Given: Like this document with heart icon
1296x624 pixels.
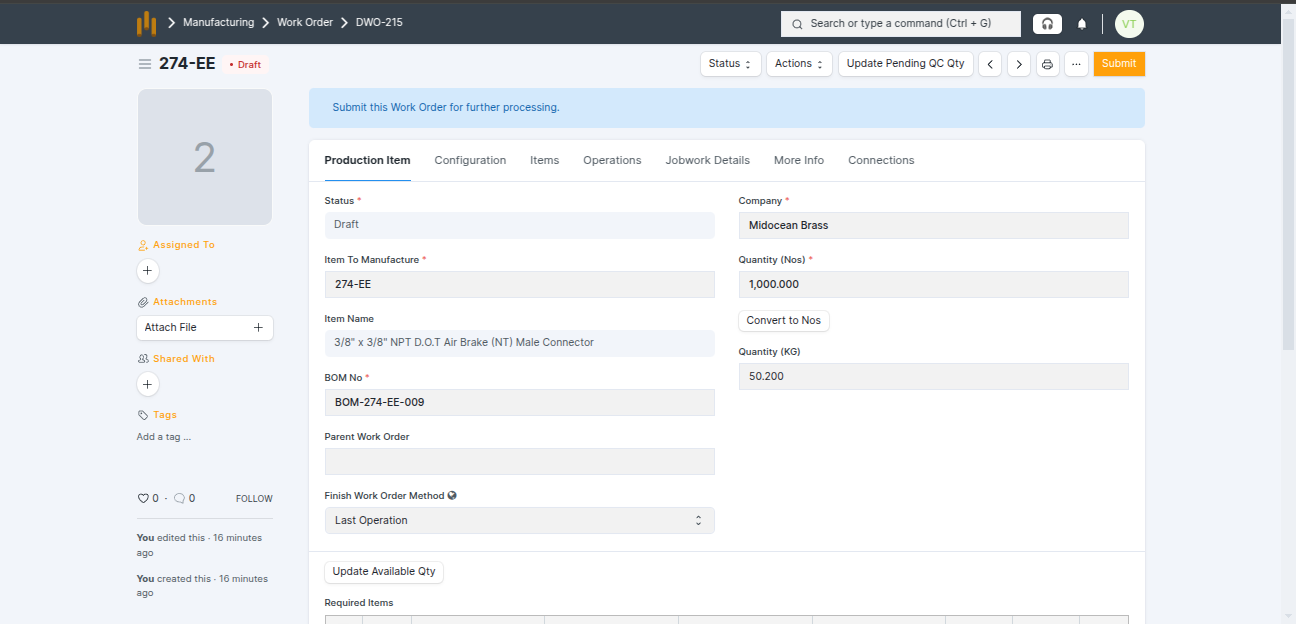Looking at the screenshot, I should [143, 498].
